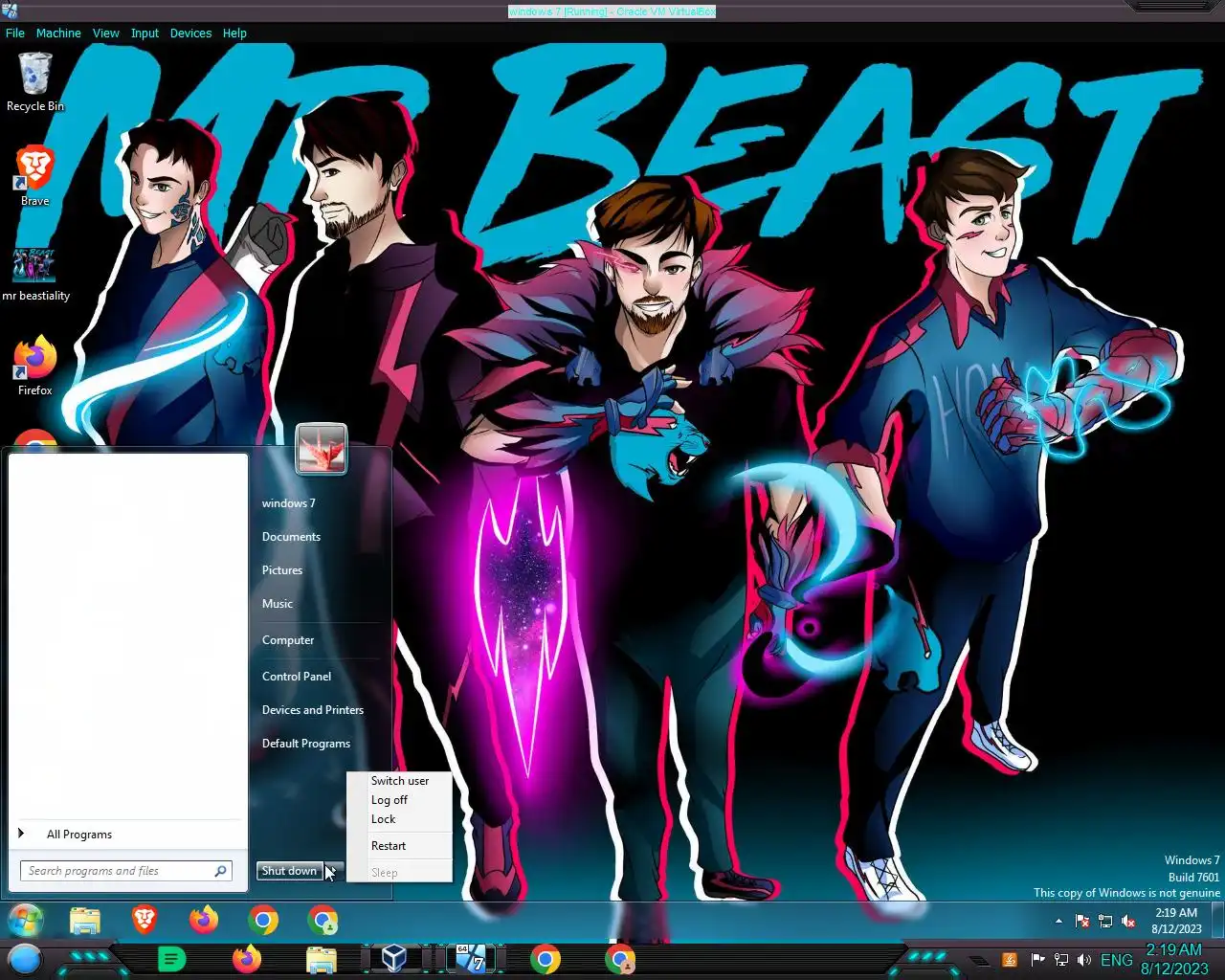Click guest network tray icon
Image resolution: width=1225 pixels, height=980 pixels.
(x=1105, y=922)
